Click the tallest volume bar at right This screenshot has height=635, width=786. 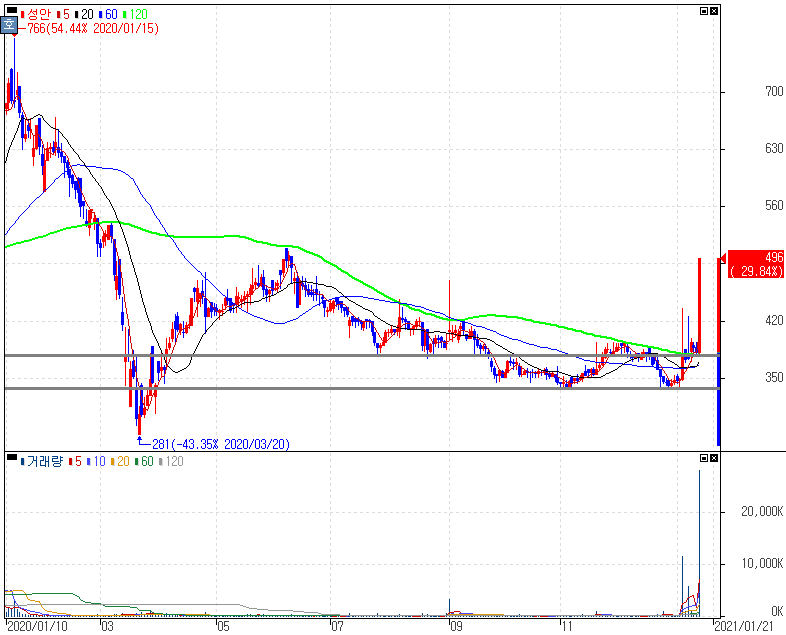699,543
